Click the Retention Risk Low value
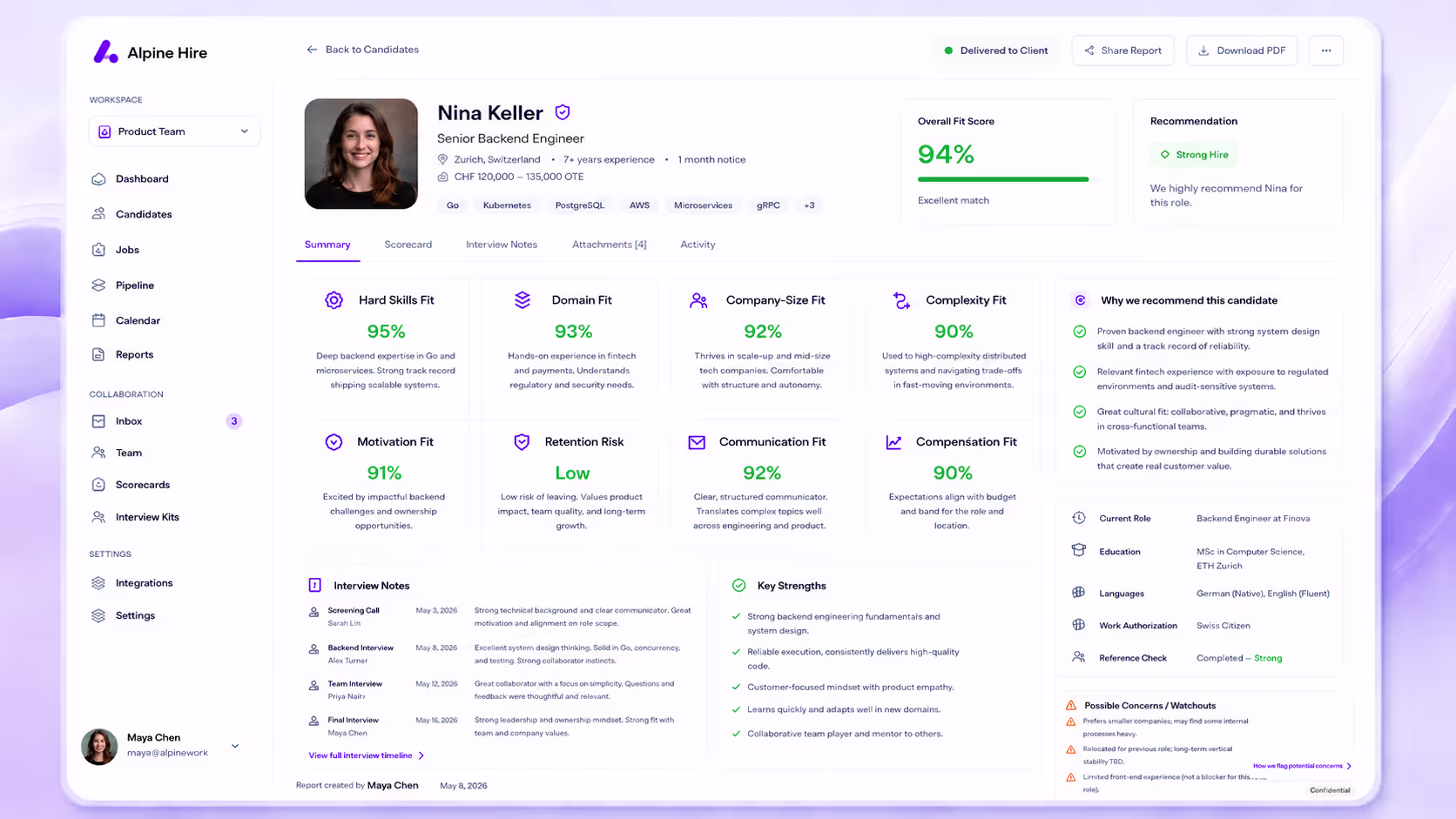This screenshot has height=819, width=1456. (572, 473)
